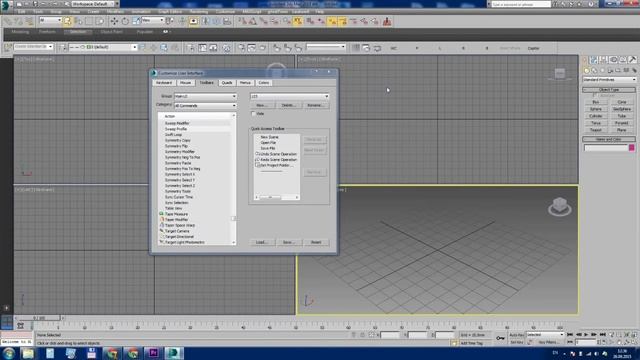
Task: Click the Key Mode toggle key icon
Action: tap(500, 338)
